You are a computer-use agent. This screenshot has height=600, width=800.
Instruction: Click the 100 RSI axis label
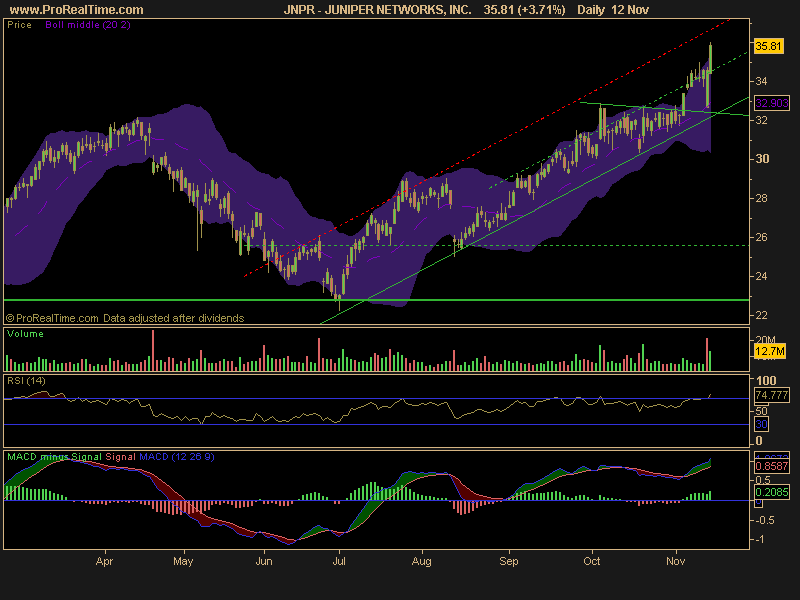pyautogui.click(x=766, y=381)
